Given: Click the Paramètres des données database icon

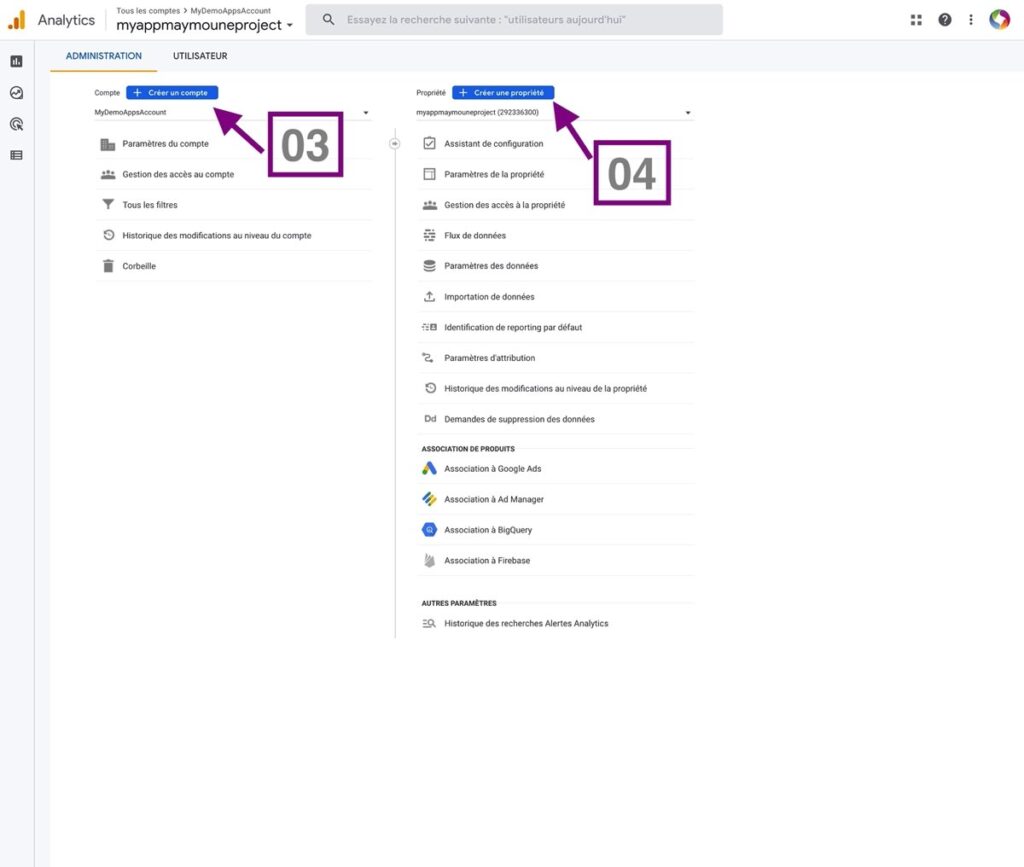Looking at the screenshot, I should coord(429,266).
